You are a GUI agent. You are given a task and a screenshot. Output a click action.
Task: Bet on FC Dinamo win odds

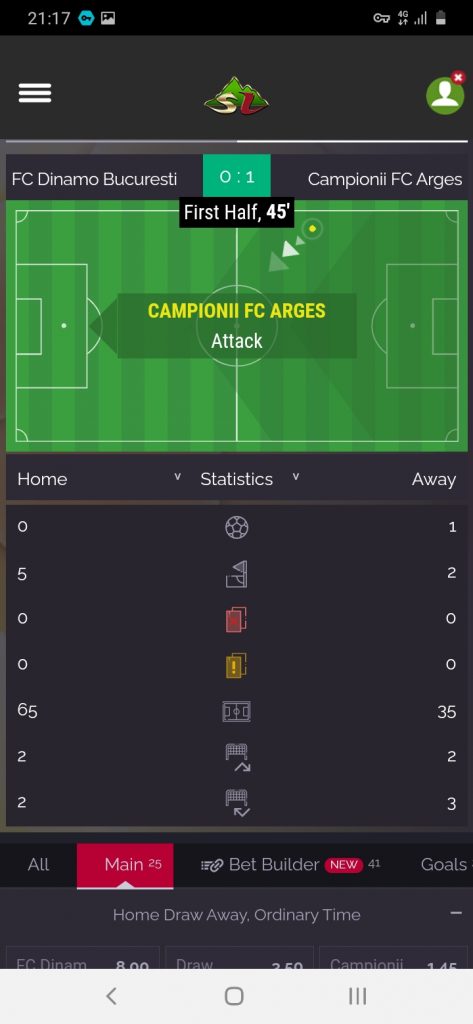click(83, 958)
